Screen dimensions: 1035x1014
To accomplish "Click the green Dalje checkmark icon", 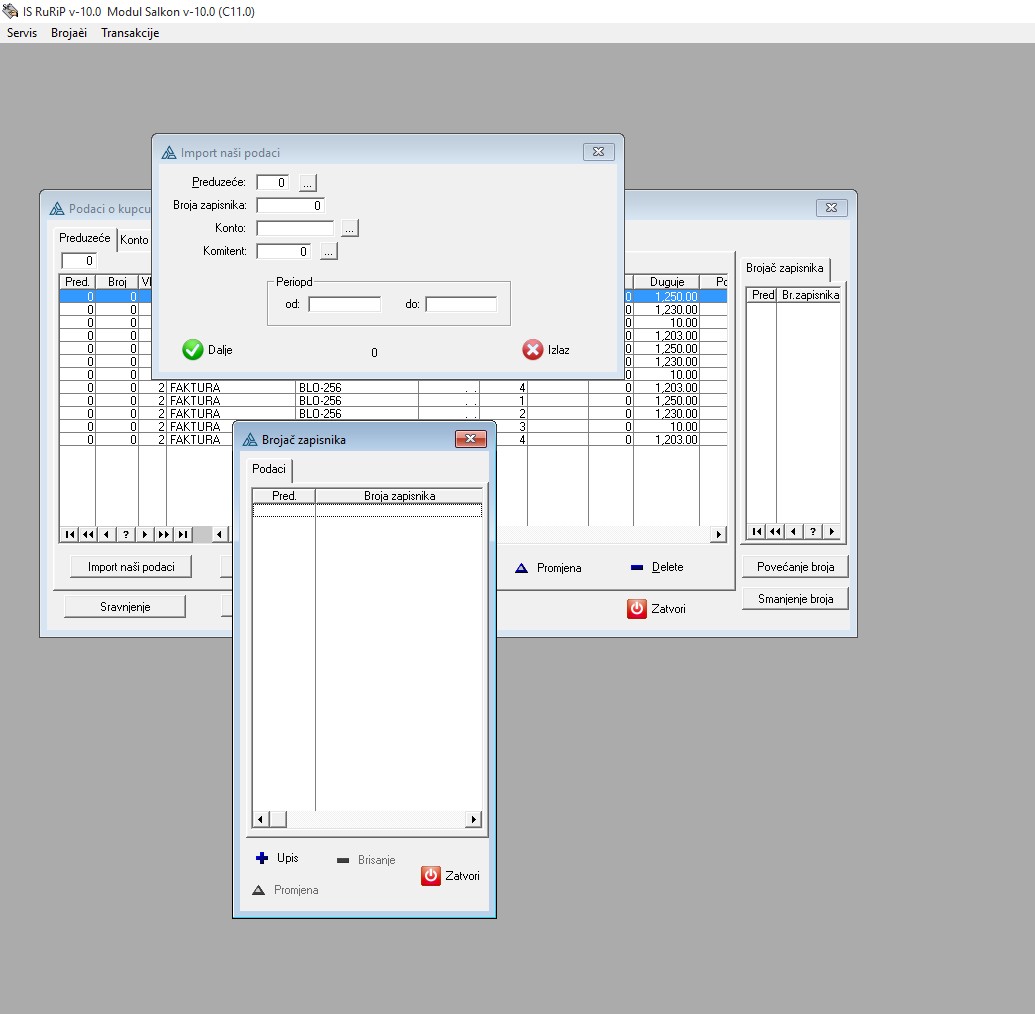I will tap(193, 350).
